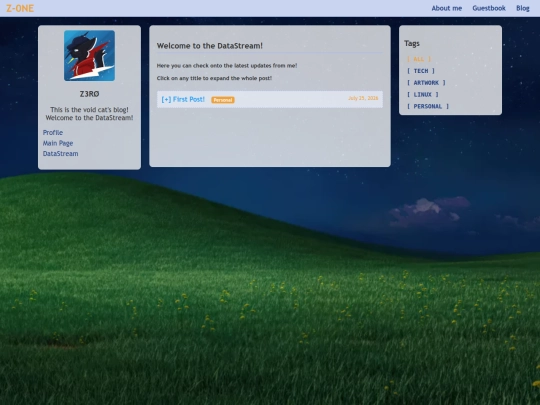Filter posts by PERSONAL tag

428,106
